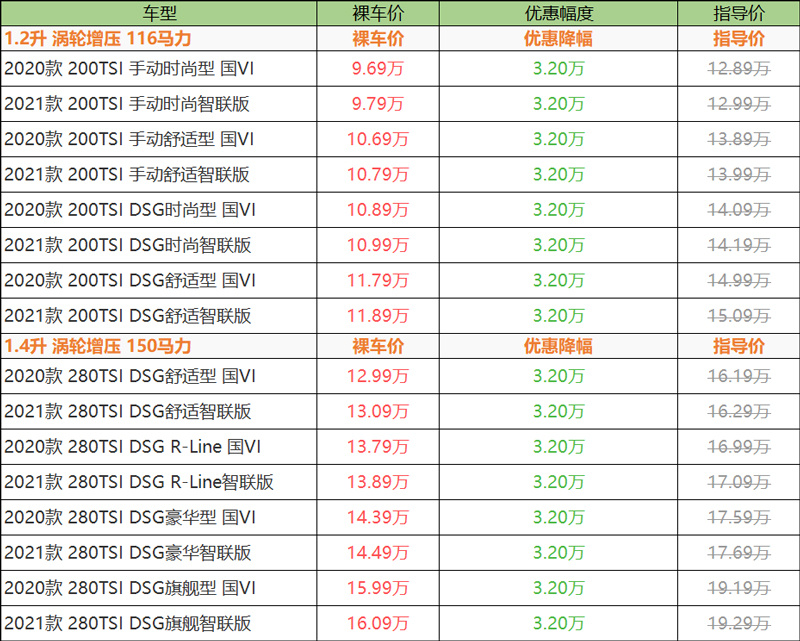Click 2020款 280TSI DSG豪华型 国VI
800x641 pixels.
click(130, 517)
